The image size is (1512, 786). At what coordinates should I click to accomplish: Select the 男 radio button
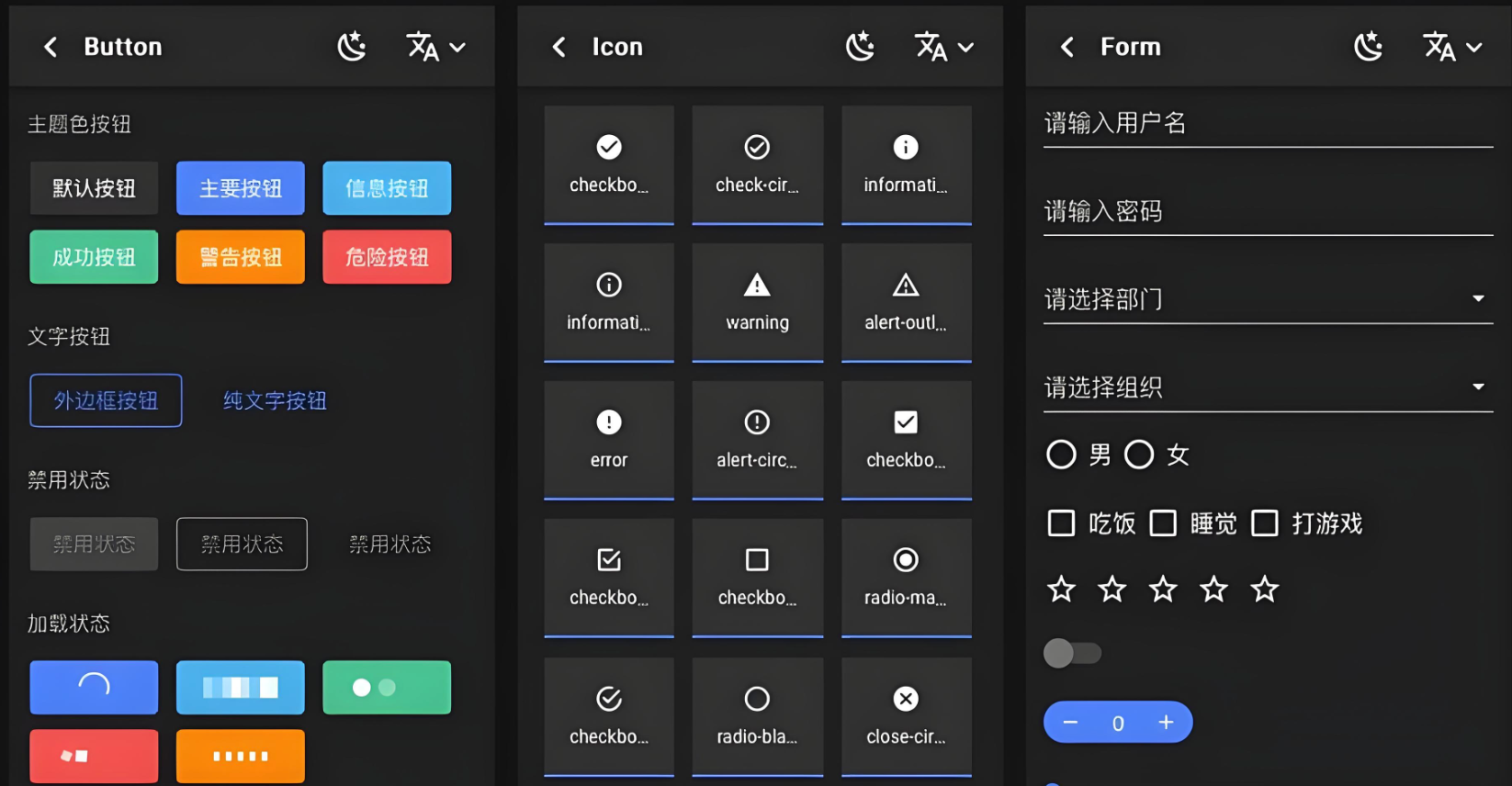1061,455
